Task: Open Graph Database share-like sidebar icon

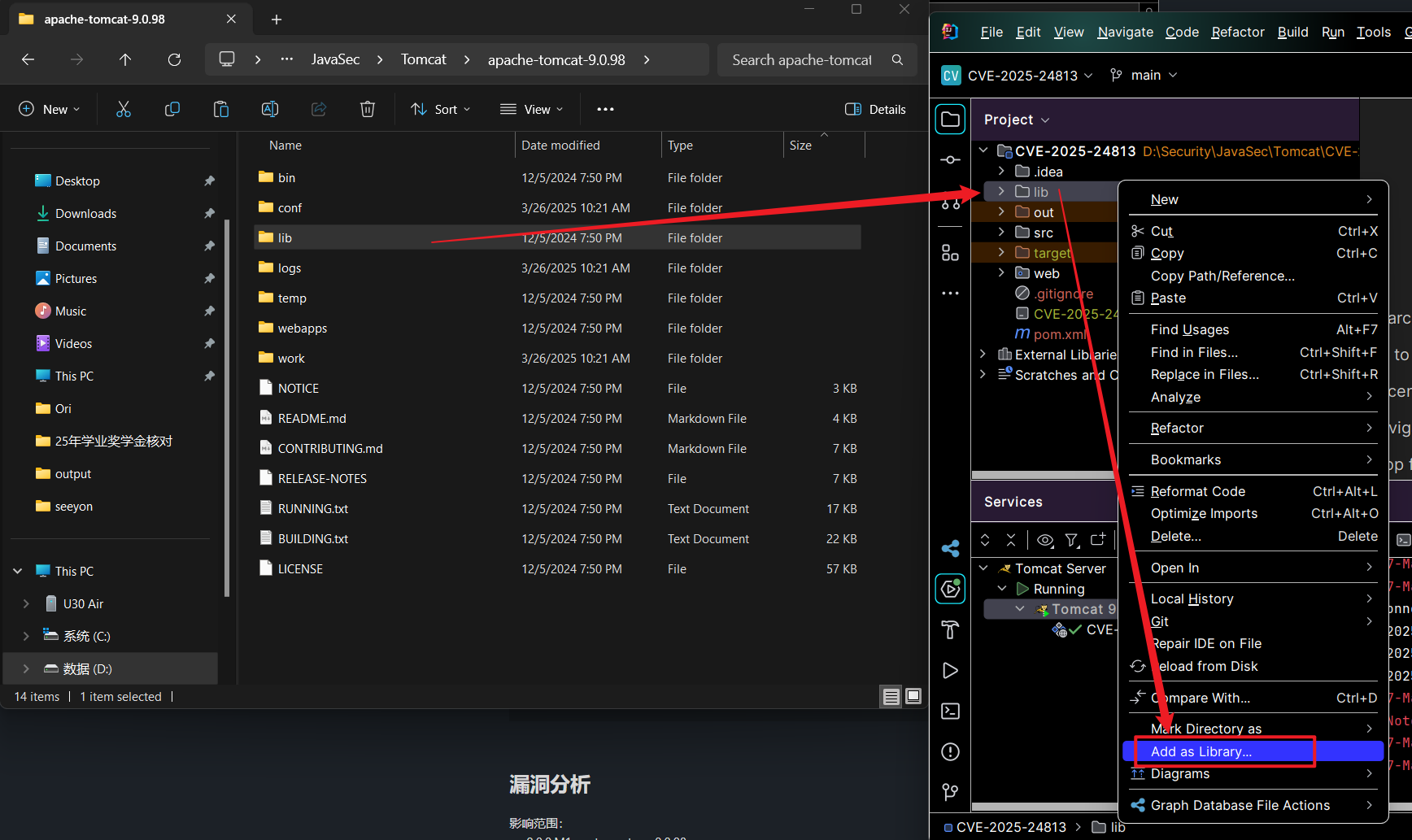Action: click(x=950, y=548)
